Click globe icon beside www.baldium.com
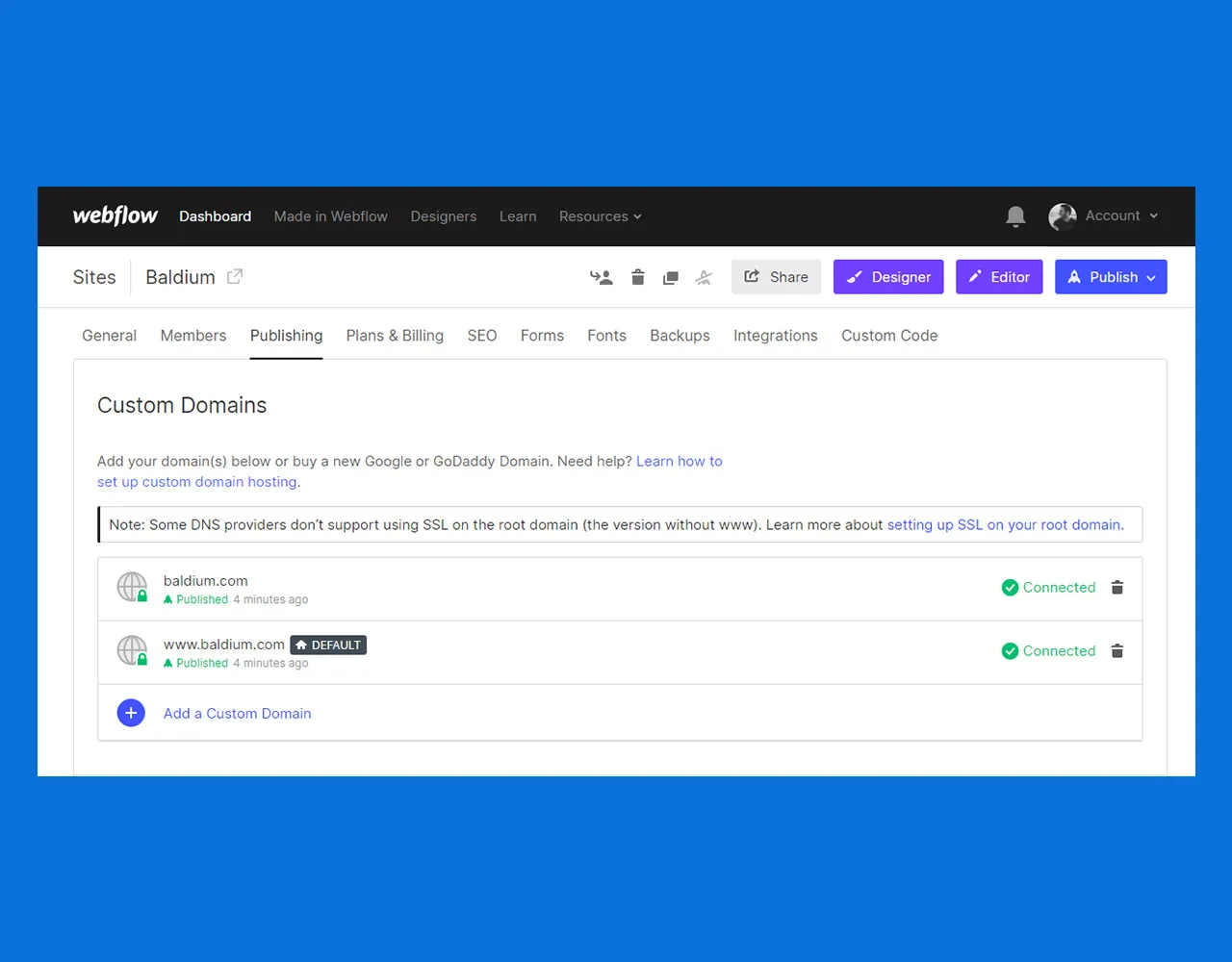The image size is (1232, 962). pyautogui.click(x=133, y=650)
